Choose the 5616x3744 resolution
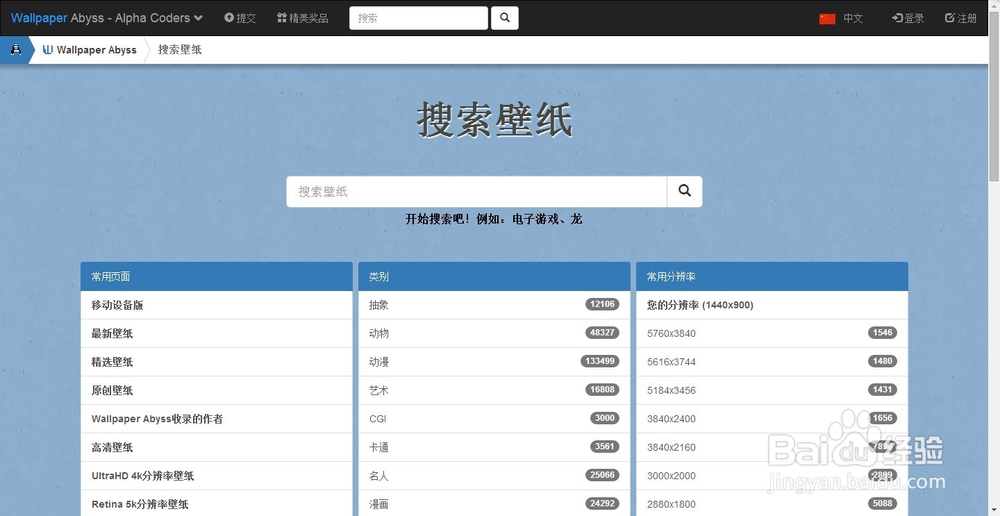1000x516 pixels. click(x=772, y=362)
